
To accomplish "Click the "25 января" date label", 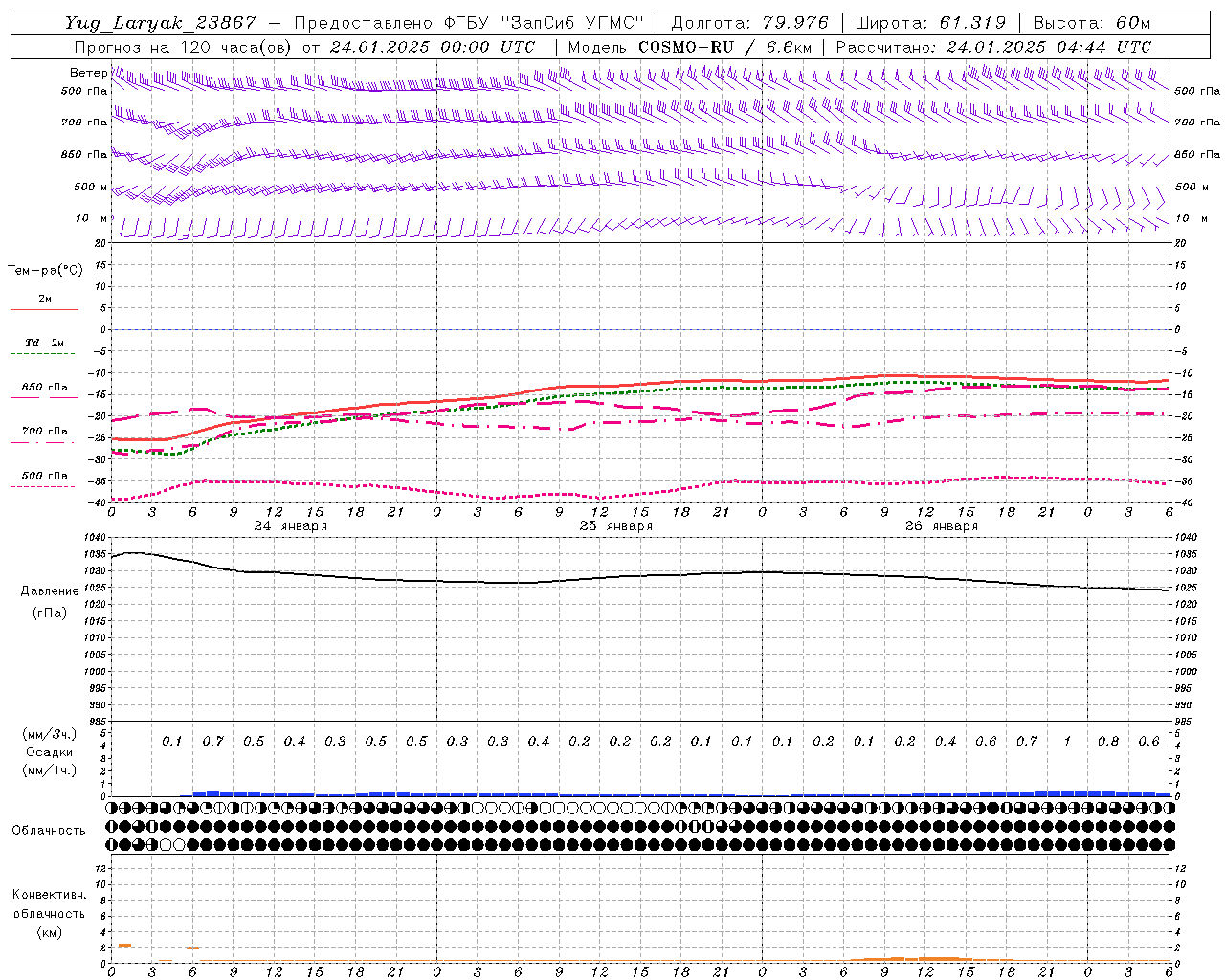I will (x=615, y=526).
